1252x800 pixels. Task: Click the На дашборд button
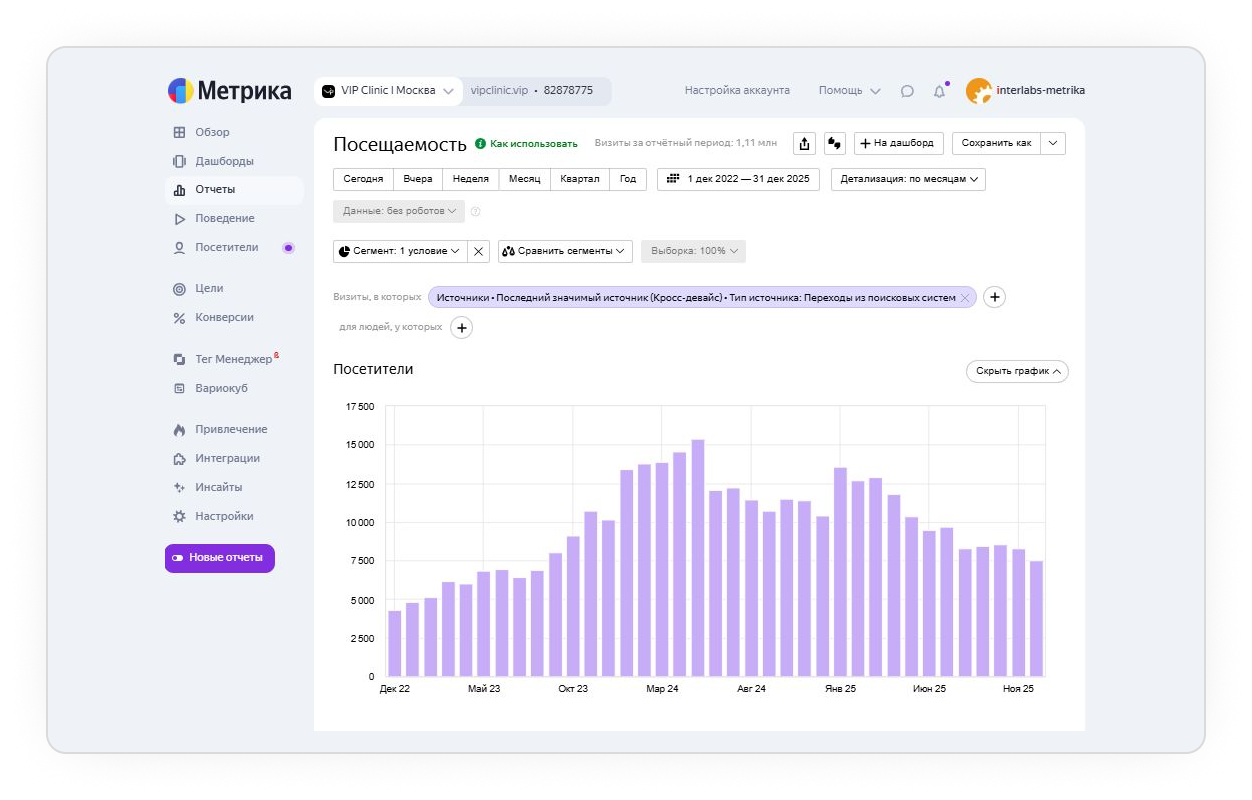coord(899,144)
